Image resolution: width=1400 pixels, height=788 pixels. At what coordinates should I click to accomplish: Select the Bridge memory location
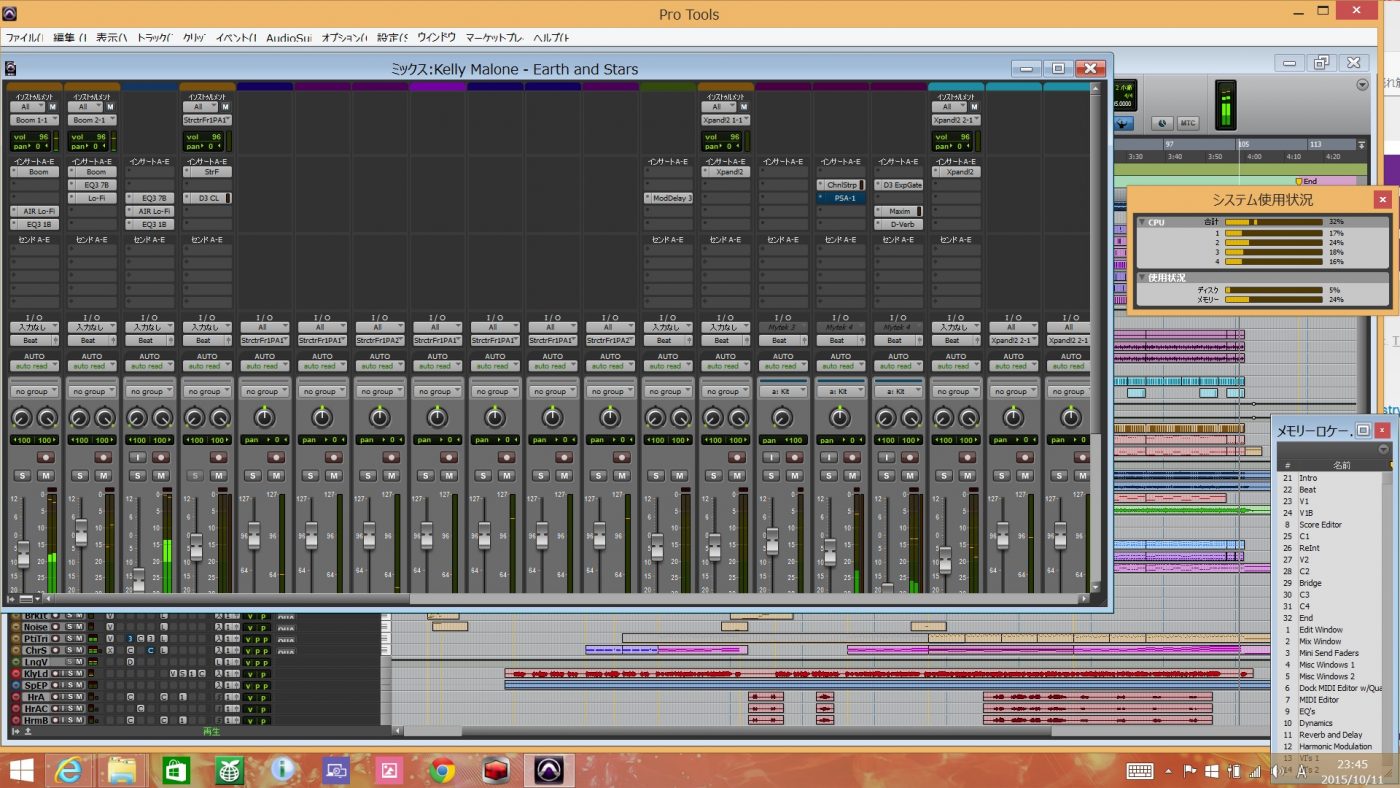click(x=1310, y=583)
